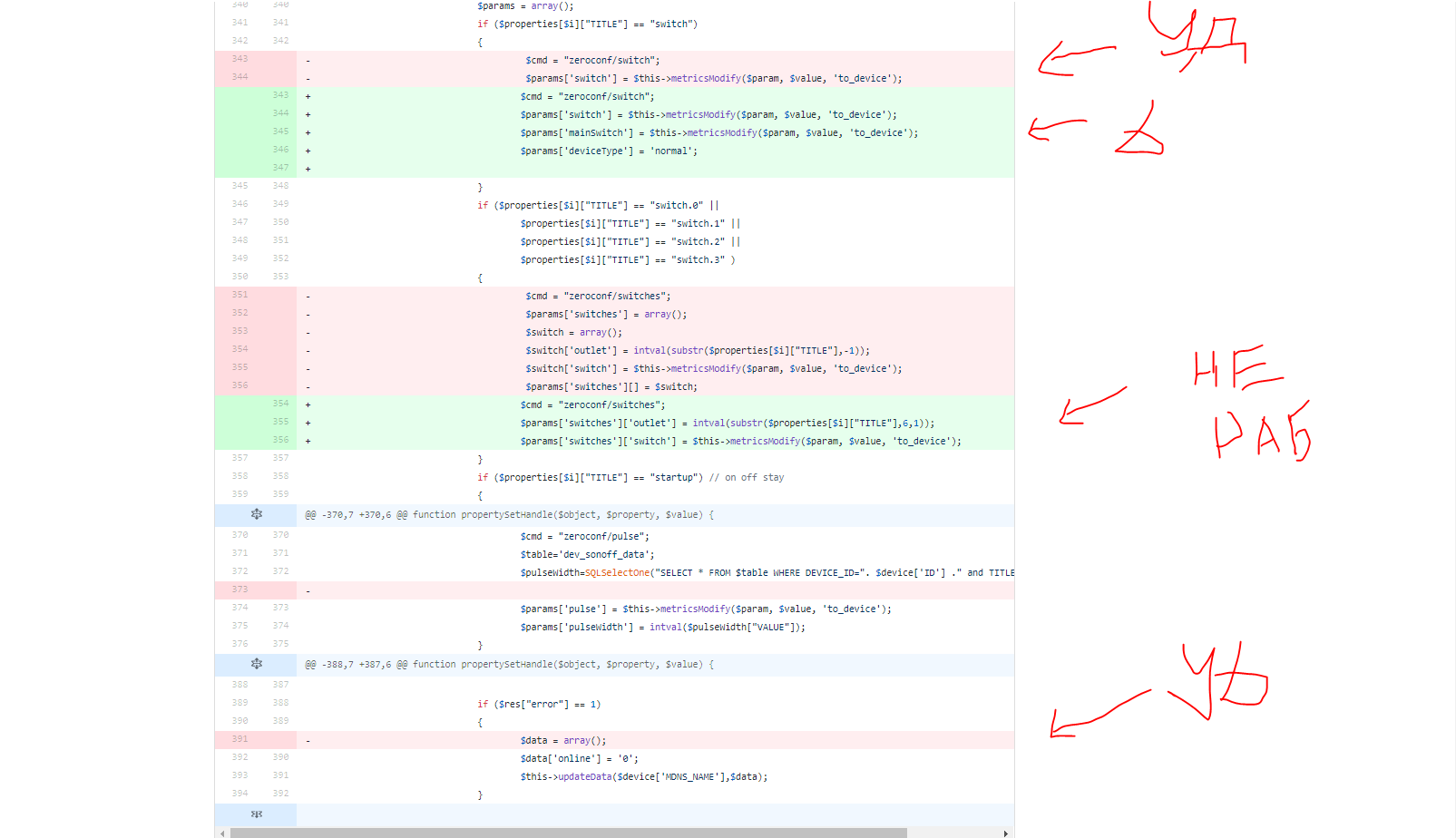Click the hunk header text '@@ -370,7 +370,6 @@'

pos(357,514)
